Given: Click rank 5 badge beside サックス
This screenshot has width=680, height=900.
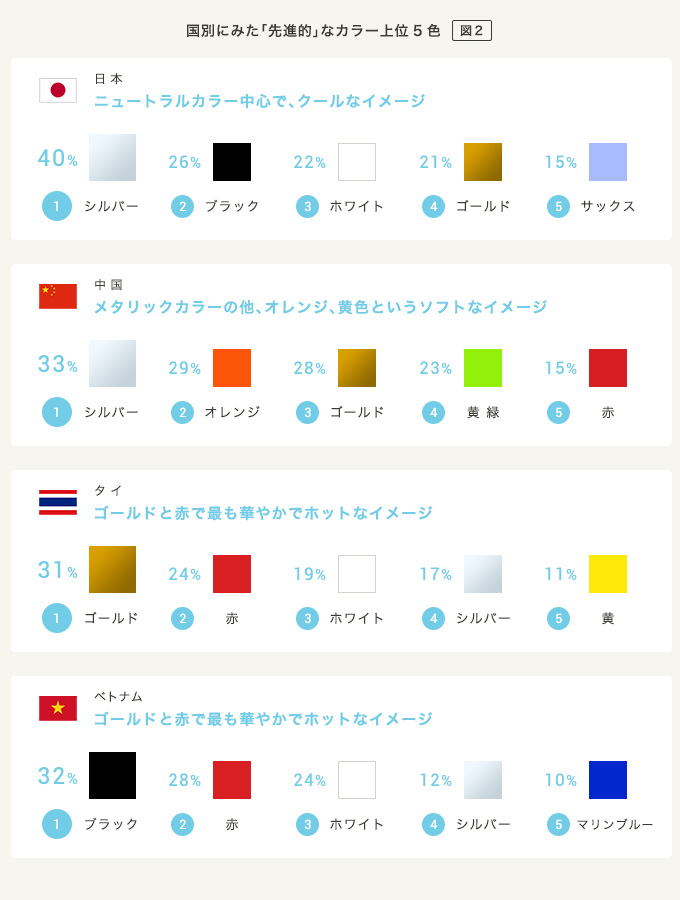Looking at the screenshot, I should [558, 207].
